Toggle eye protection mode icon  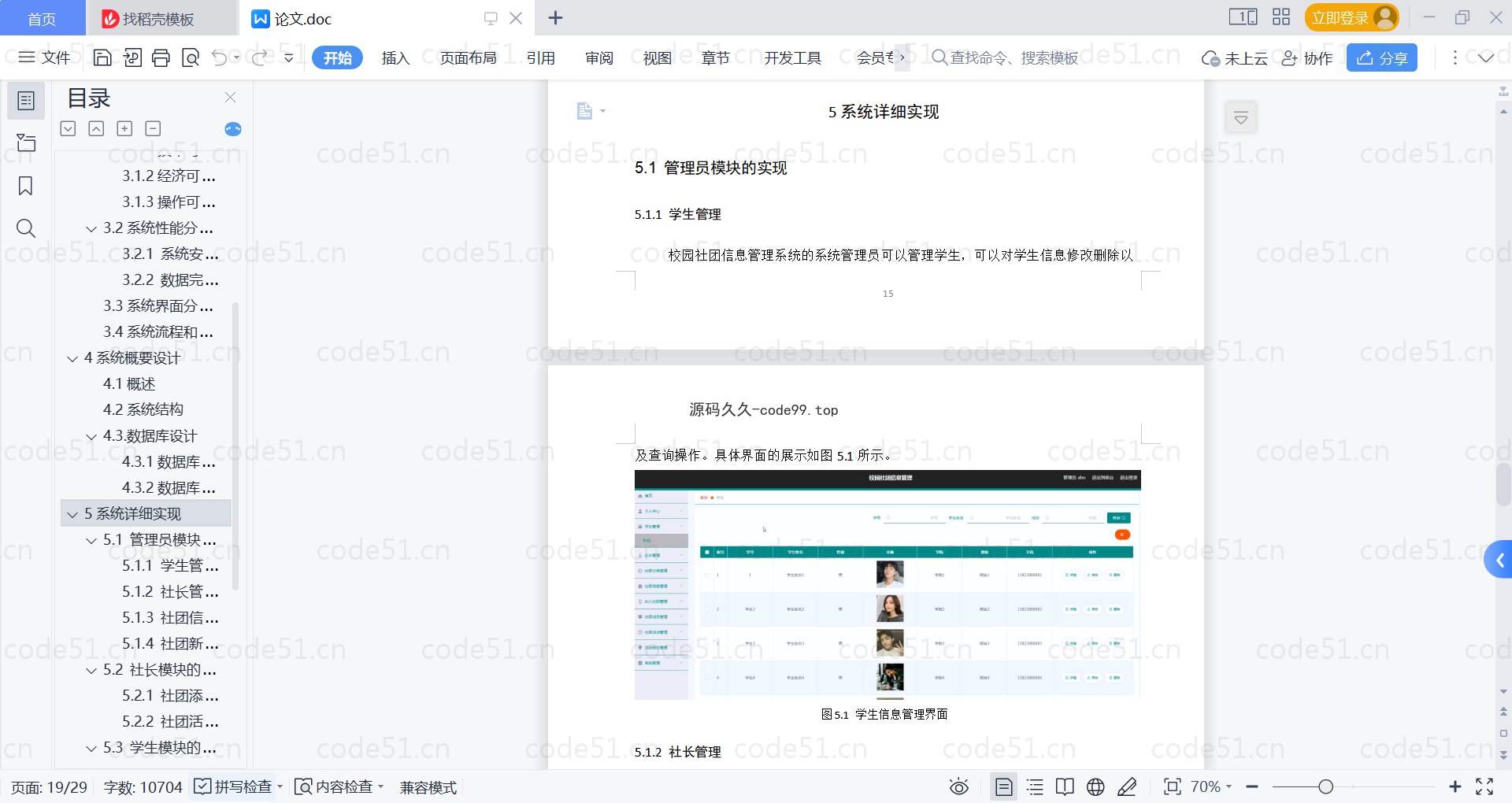coord(958,786)
